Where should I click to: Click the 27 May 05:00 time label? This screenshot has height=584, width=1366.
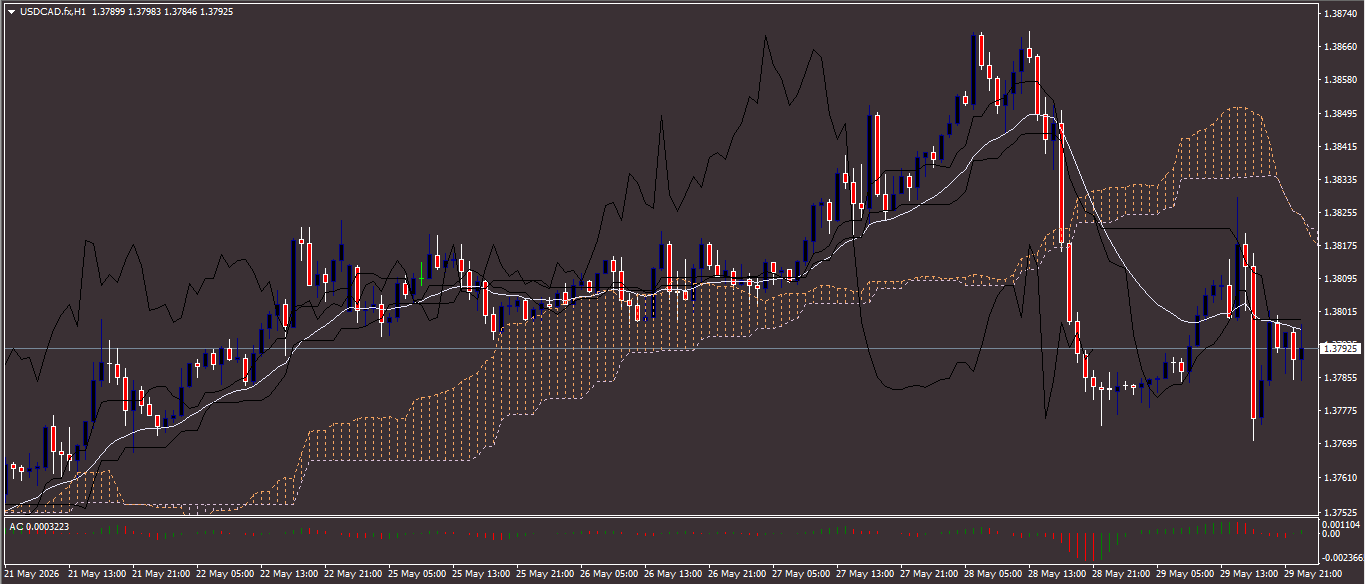pos(801,575)
